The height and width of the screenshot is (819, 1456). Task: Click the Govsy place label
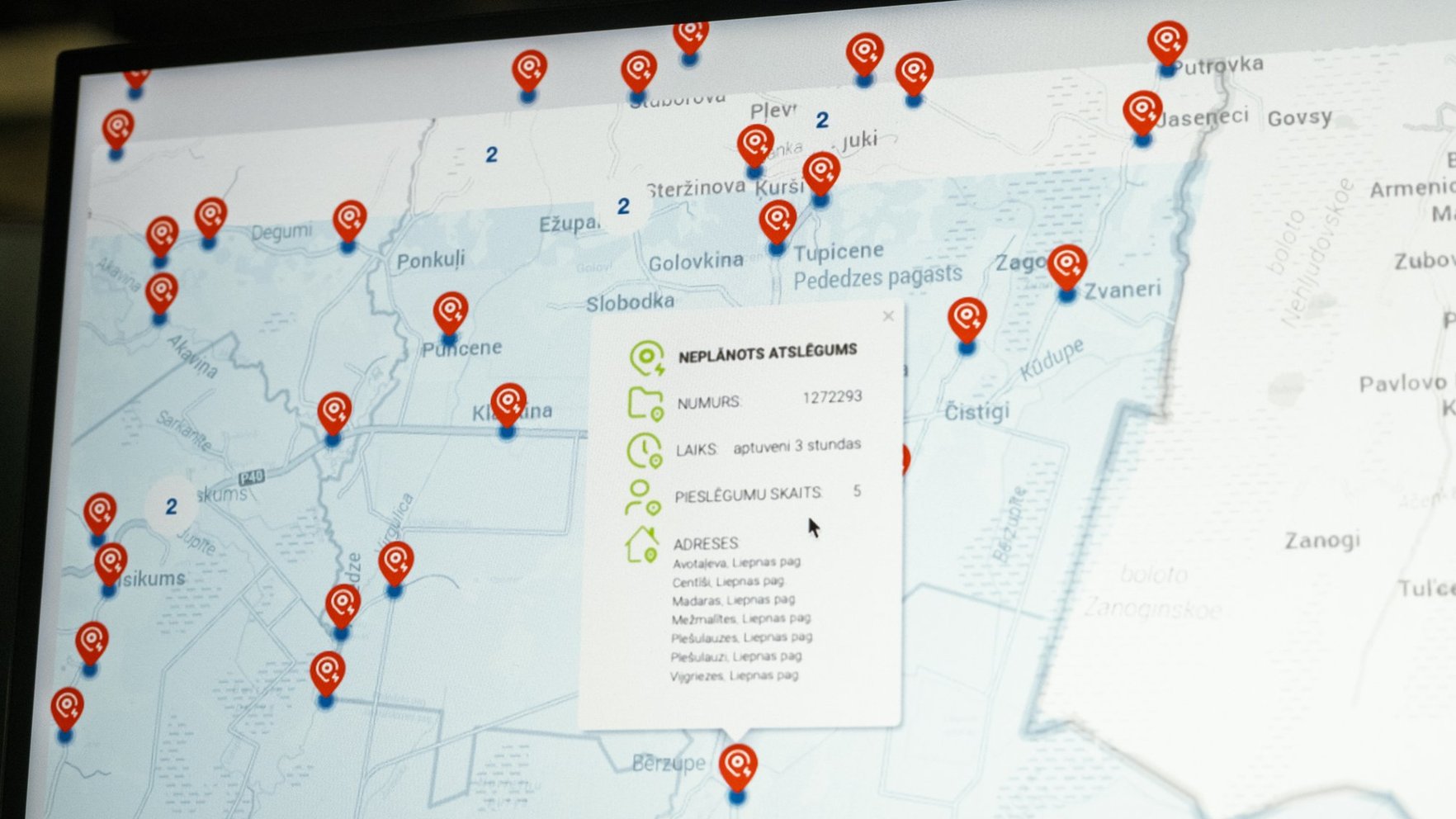[1300, 118]
